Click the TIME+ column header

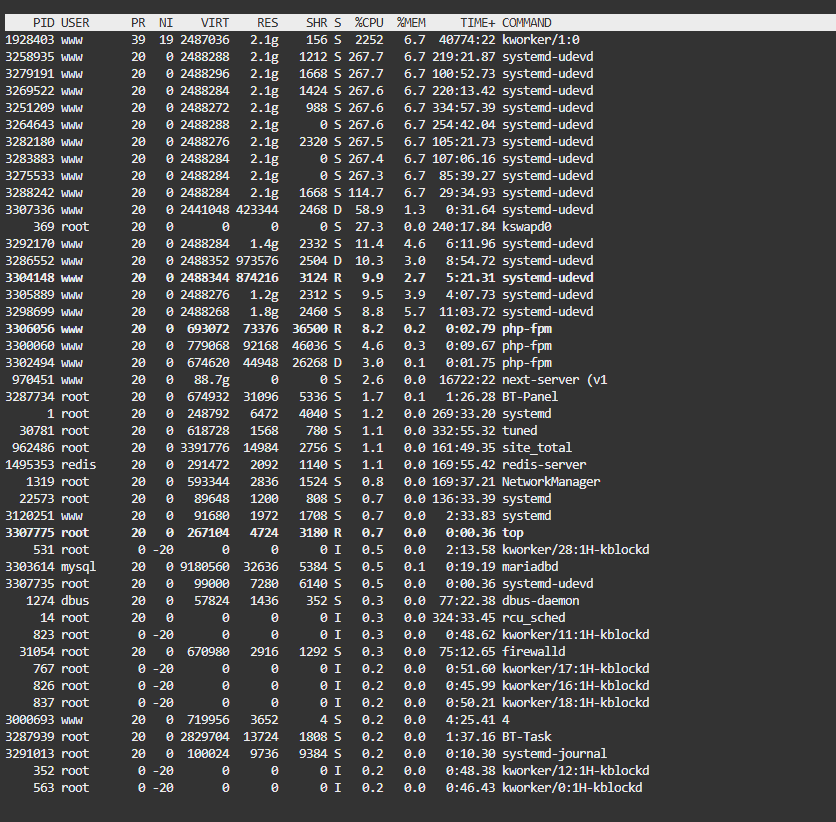(477, 23)
